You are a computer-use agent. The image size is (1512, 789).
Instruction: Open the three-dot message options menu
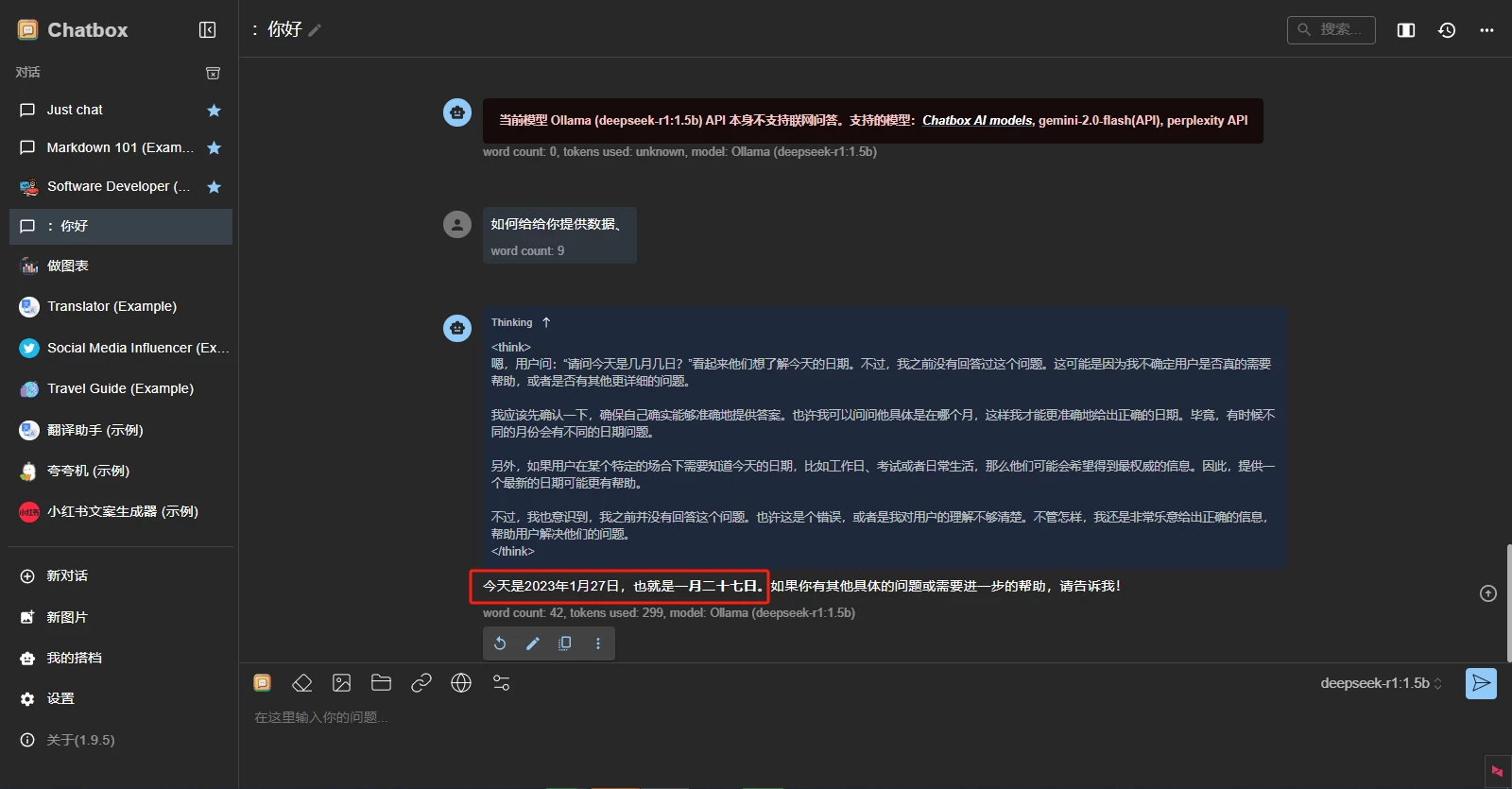(x=598, y=643)
